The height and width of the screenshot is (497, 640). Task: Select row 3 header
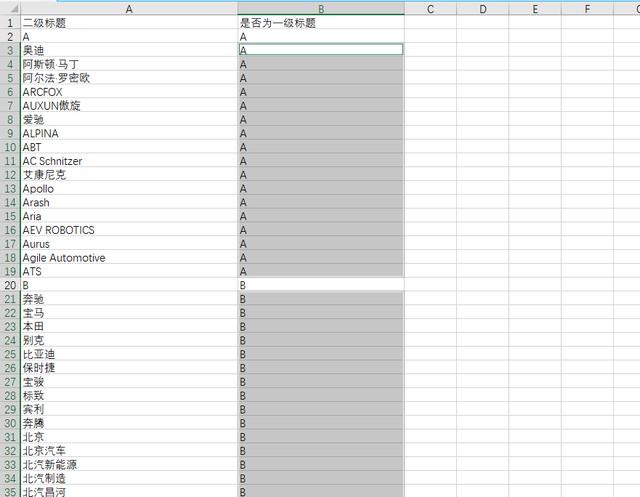pyautogui.click(x=10, y=50)
